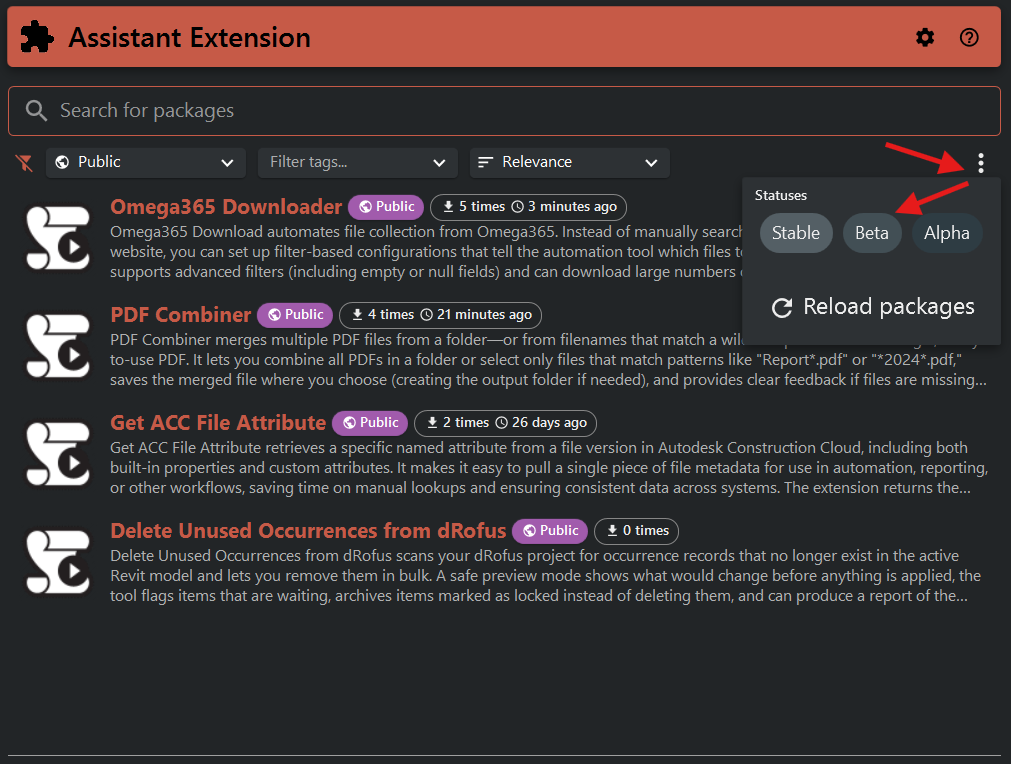Open the settings gear icon
This screenshot has width=1011, height=764.
coord(925,38)
